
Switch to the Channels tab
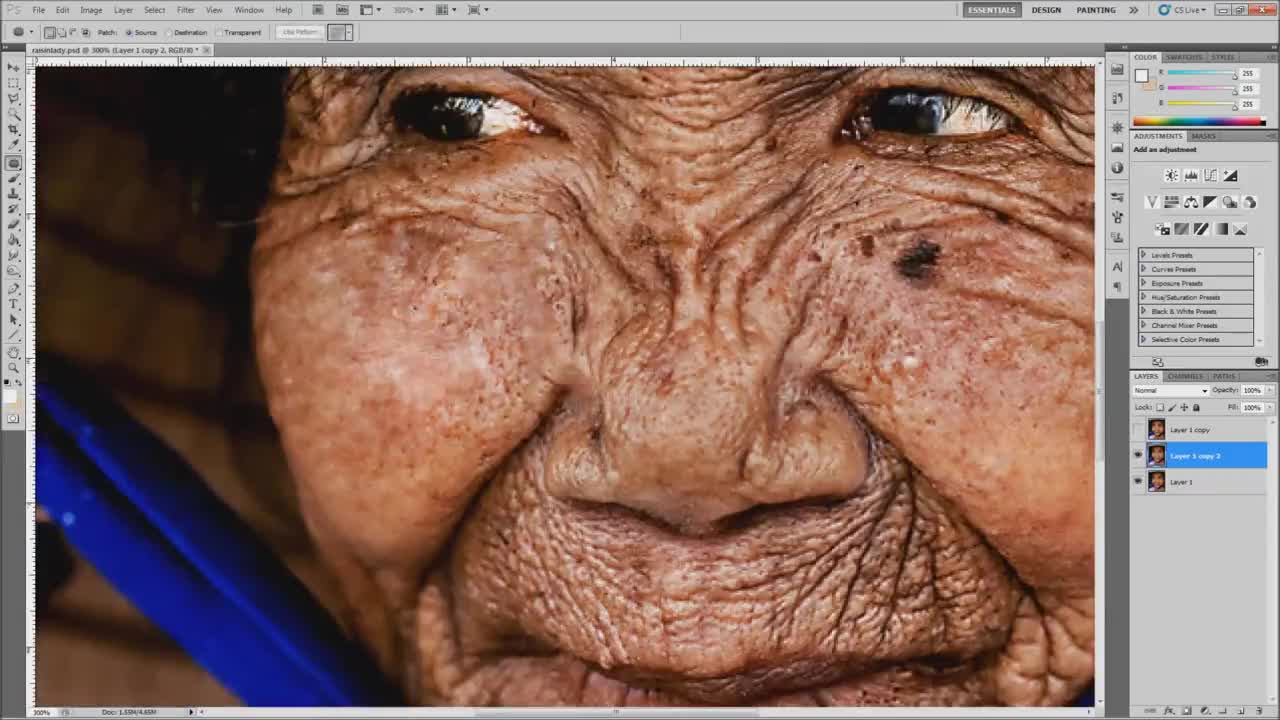click(1185, 376)
